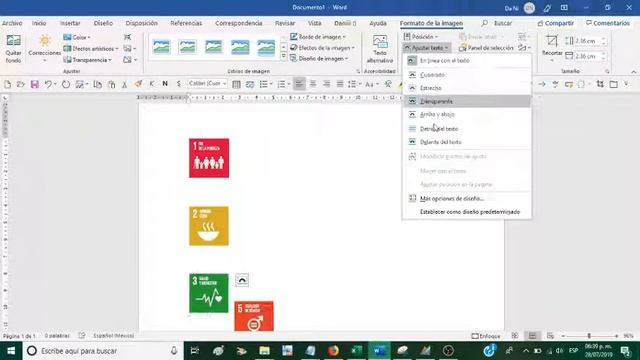Toggle bulleted list formatting
This screenshot has width=640, height=360.
point(264,84)
